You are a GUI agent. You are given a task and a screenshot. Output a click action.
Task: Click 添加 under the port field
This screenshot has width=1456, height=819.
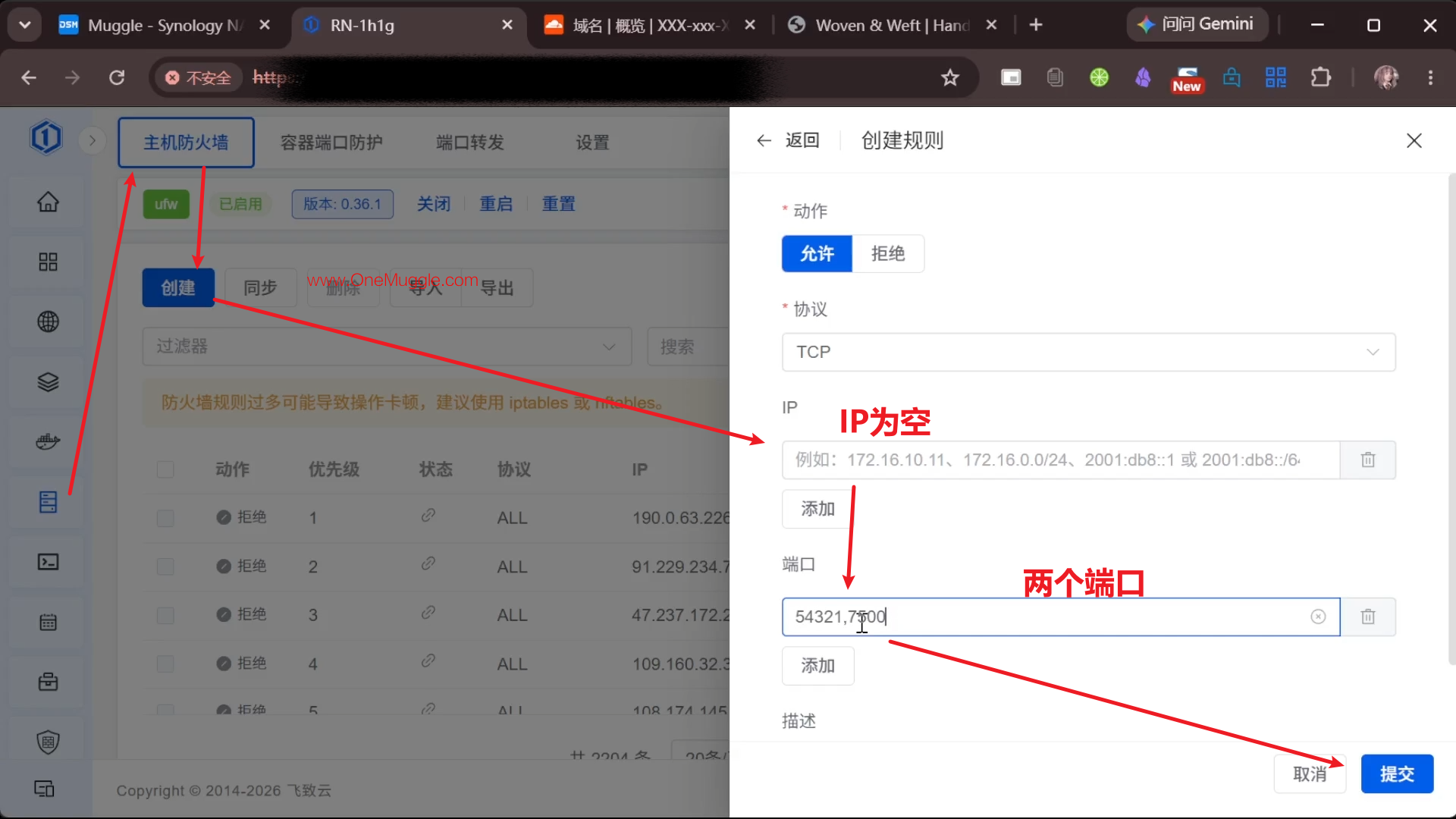pos(817,666)
